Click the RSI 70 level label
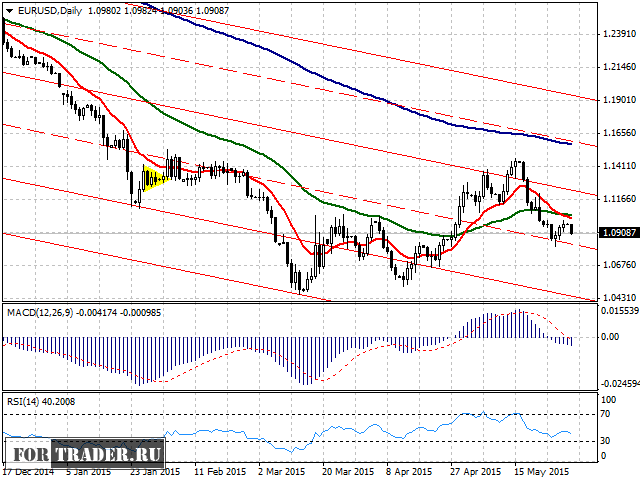This screenshot has width=640, height=480. 606,414
